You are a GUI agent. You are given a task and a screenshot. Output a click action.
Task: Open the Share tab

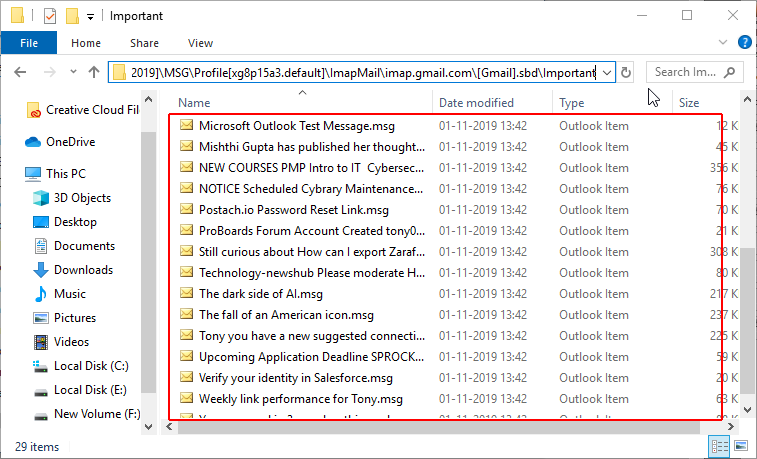144,43
